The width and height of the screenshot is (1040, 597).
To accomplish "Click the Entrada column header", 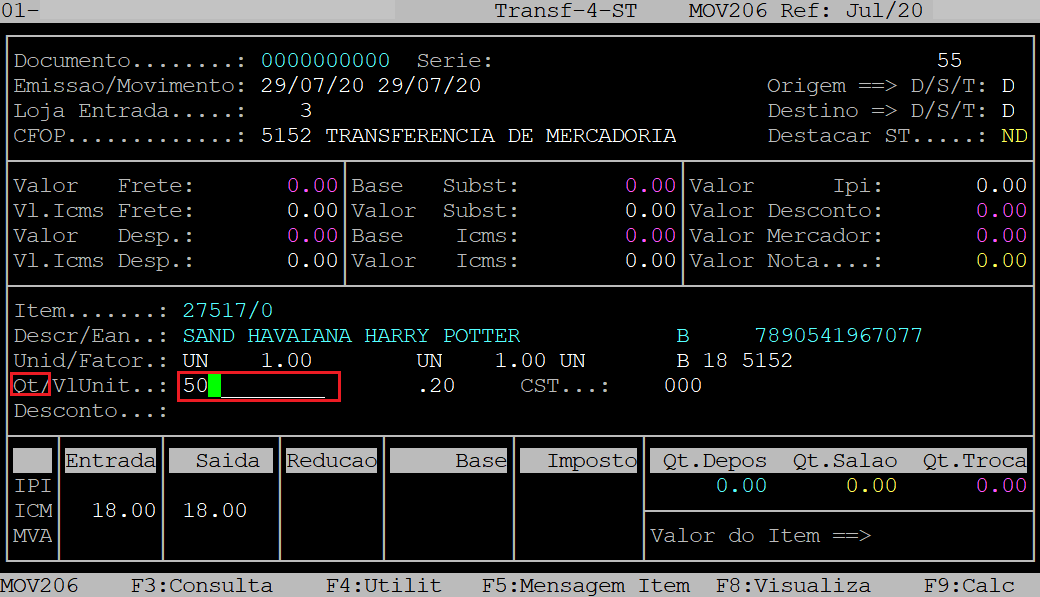I will click(110, 461).
